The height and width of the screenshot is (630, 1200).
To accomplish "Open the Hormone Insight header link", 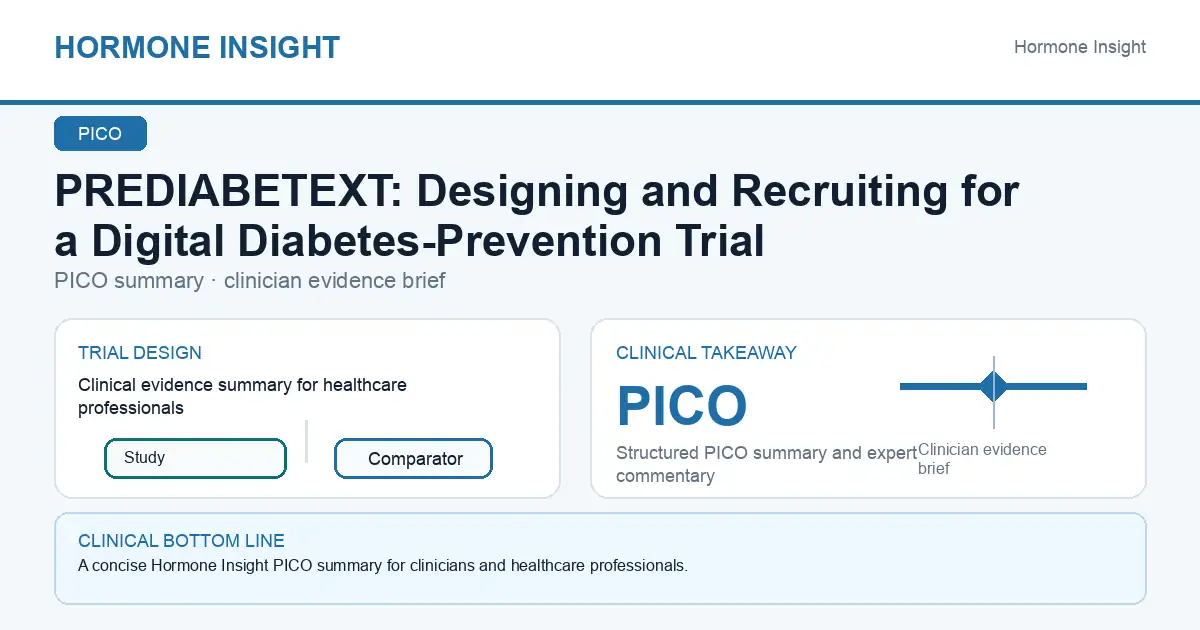I will pos(1080,47).
